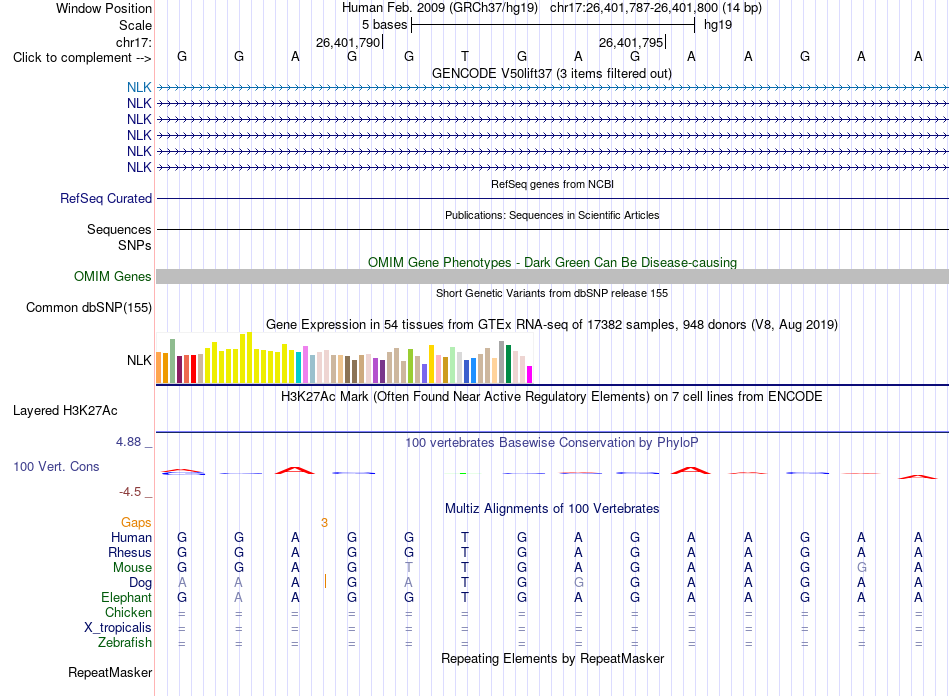Viewport: 950px width, 696px height.
Task: Click the green PhyloP mark under the T base
Action: click(463, 473)
